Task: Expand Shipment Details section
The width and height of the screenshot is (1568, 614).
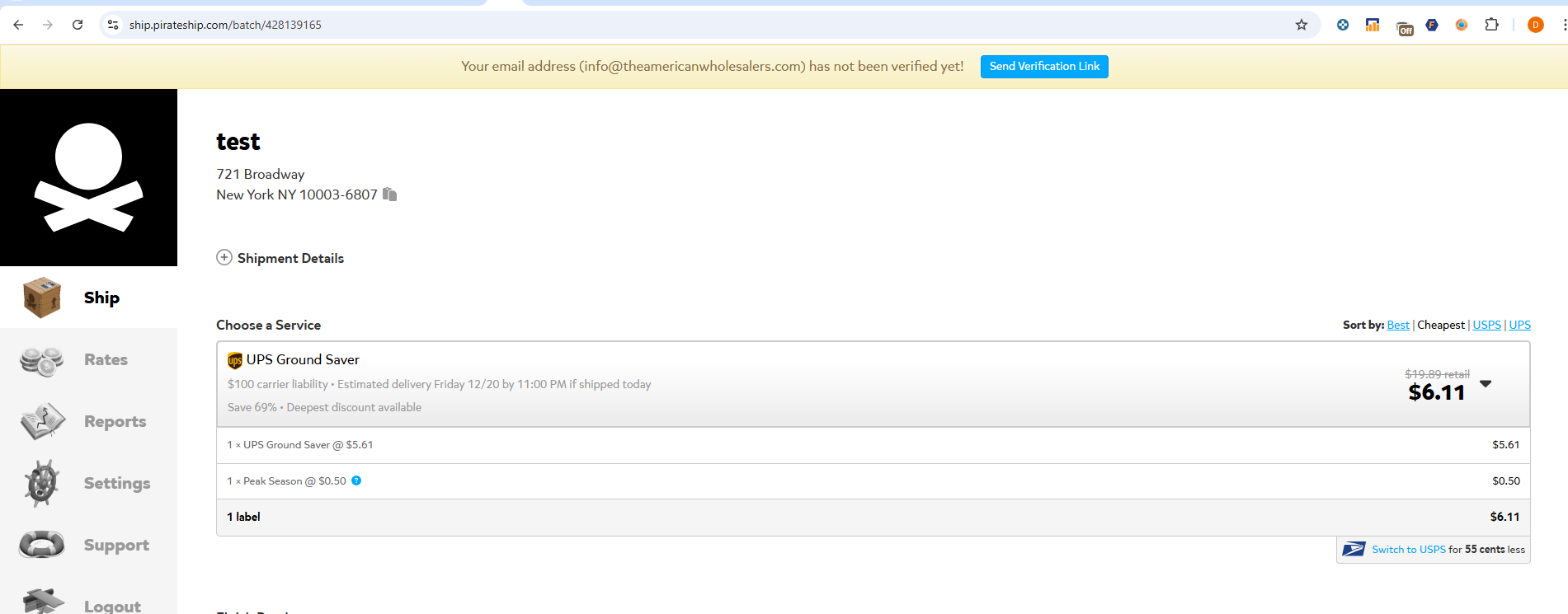Action: click(x=280, y=258)
